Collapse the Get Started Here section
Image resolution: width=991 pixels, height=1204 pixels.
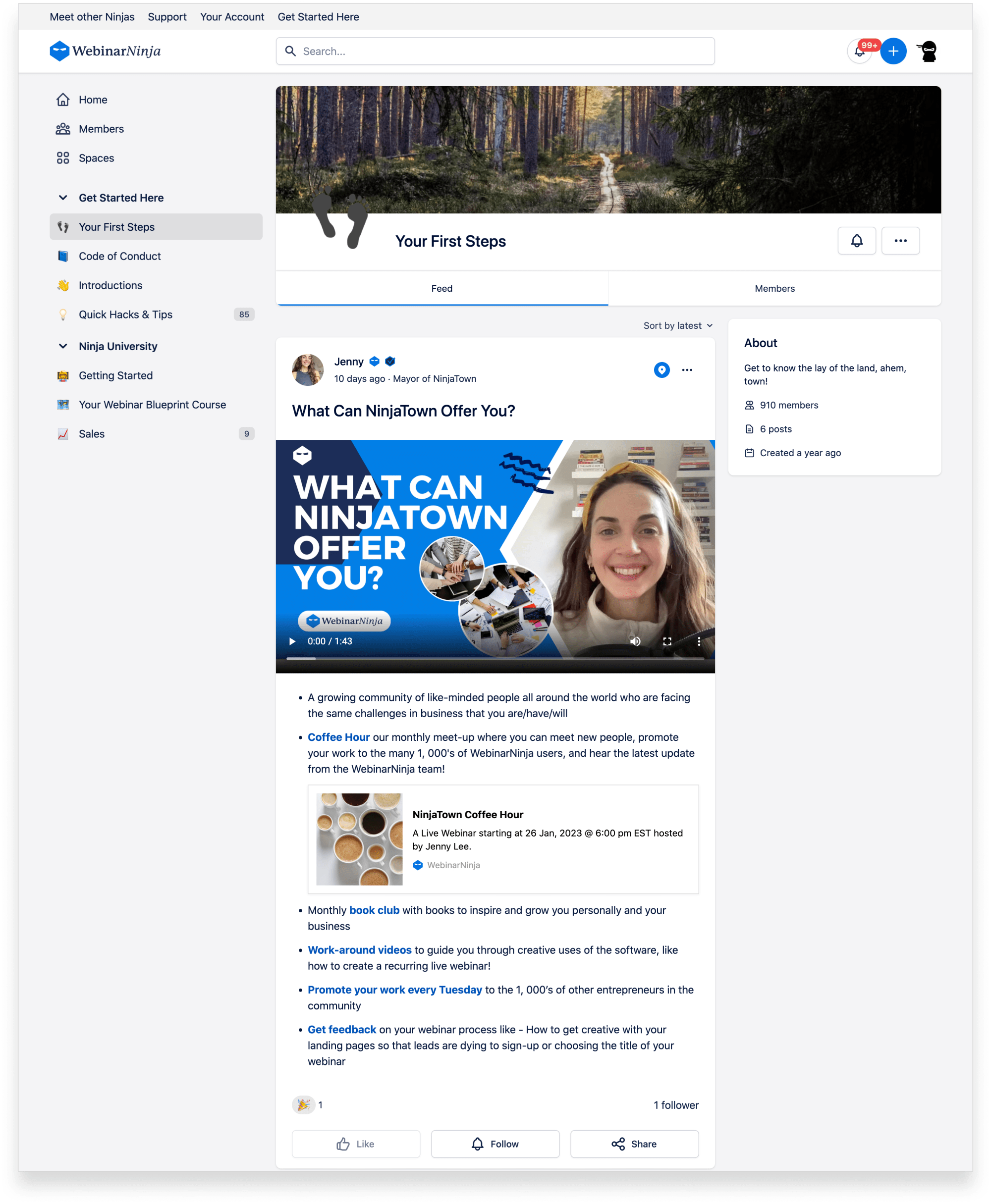coord(63,198)
